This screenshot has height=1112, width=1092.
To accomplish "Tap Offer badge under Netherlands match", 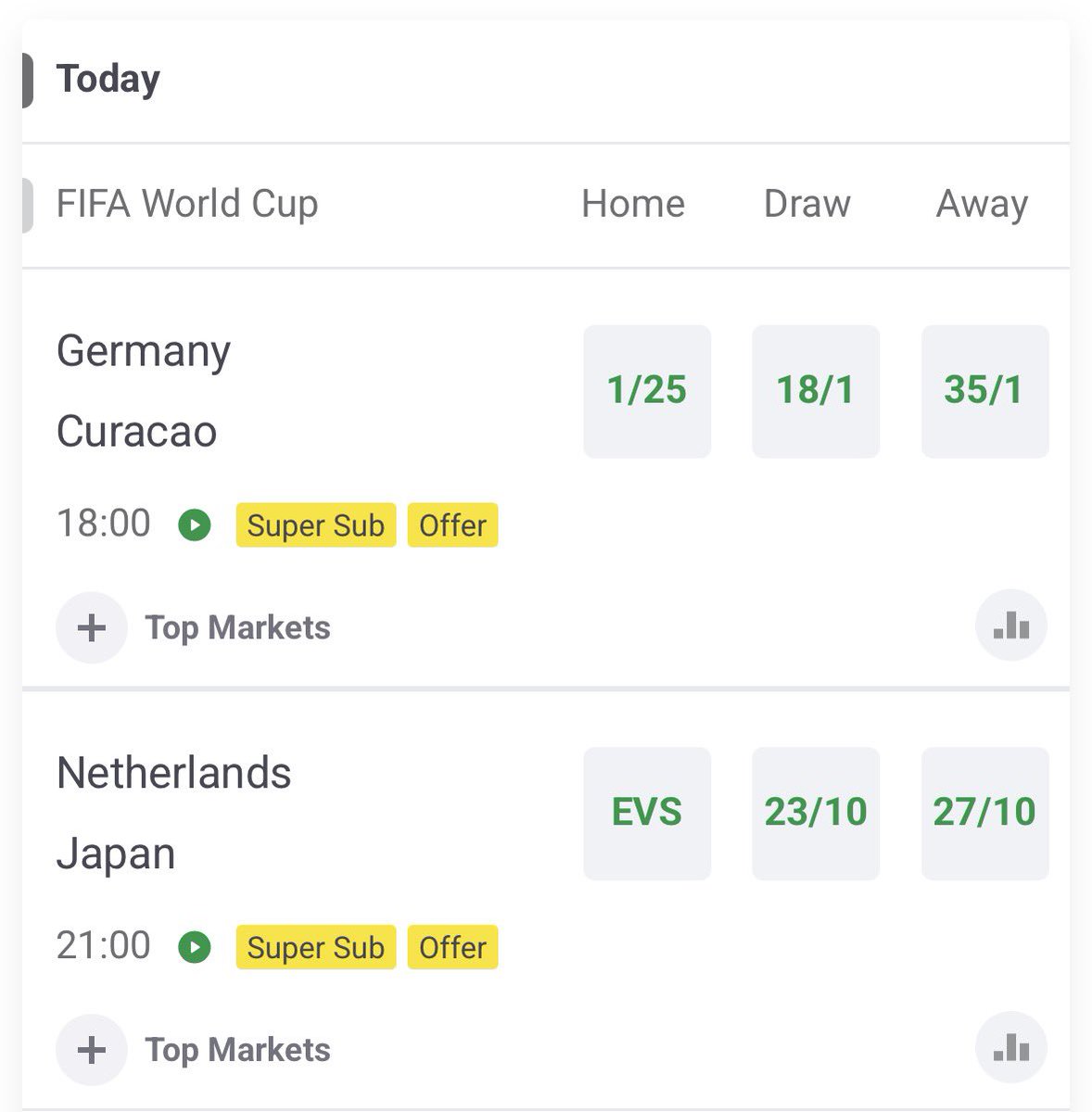I will pyautogui.click(x=452, y=947).
